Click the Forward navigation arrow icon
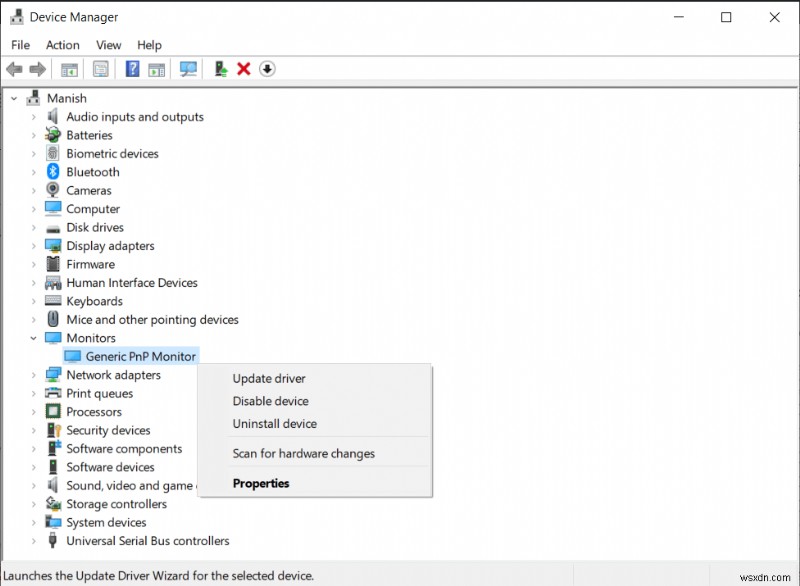The height and width of the screenshot is (586, 800). click(x=38, y=68)
